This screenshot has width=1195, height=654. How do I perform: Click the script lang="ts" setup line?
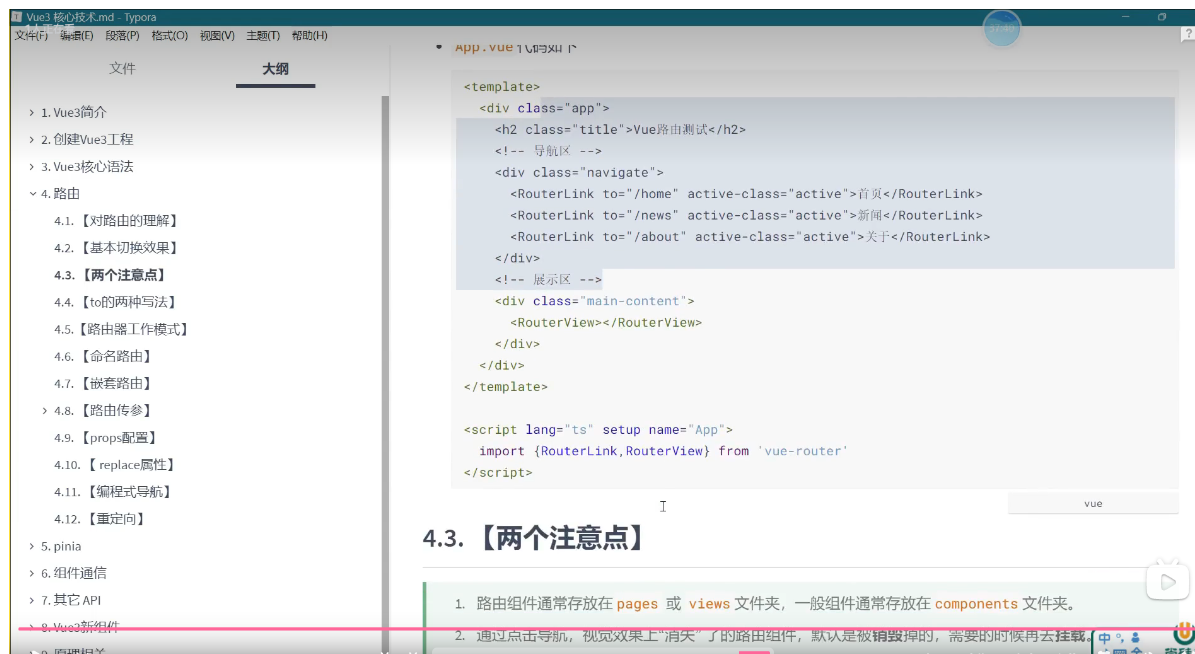(x=598, y=430)
